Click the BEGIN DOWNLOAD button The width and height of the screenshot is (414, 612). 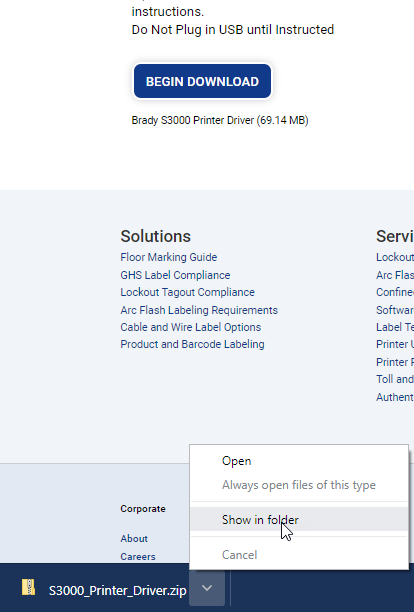203,81
